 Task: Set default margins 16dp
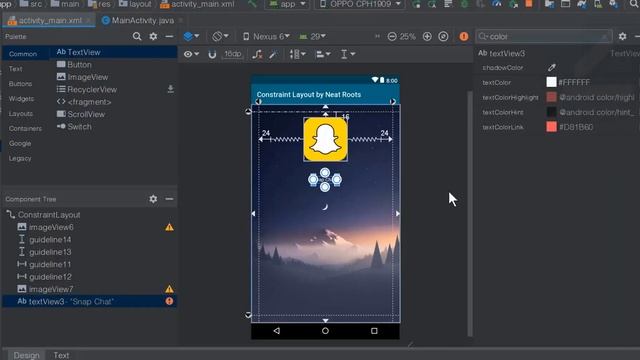click(233, 54)
